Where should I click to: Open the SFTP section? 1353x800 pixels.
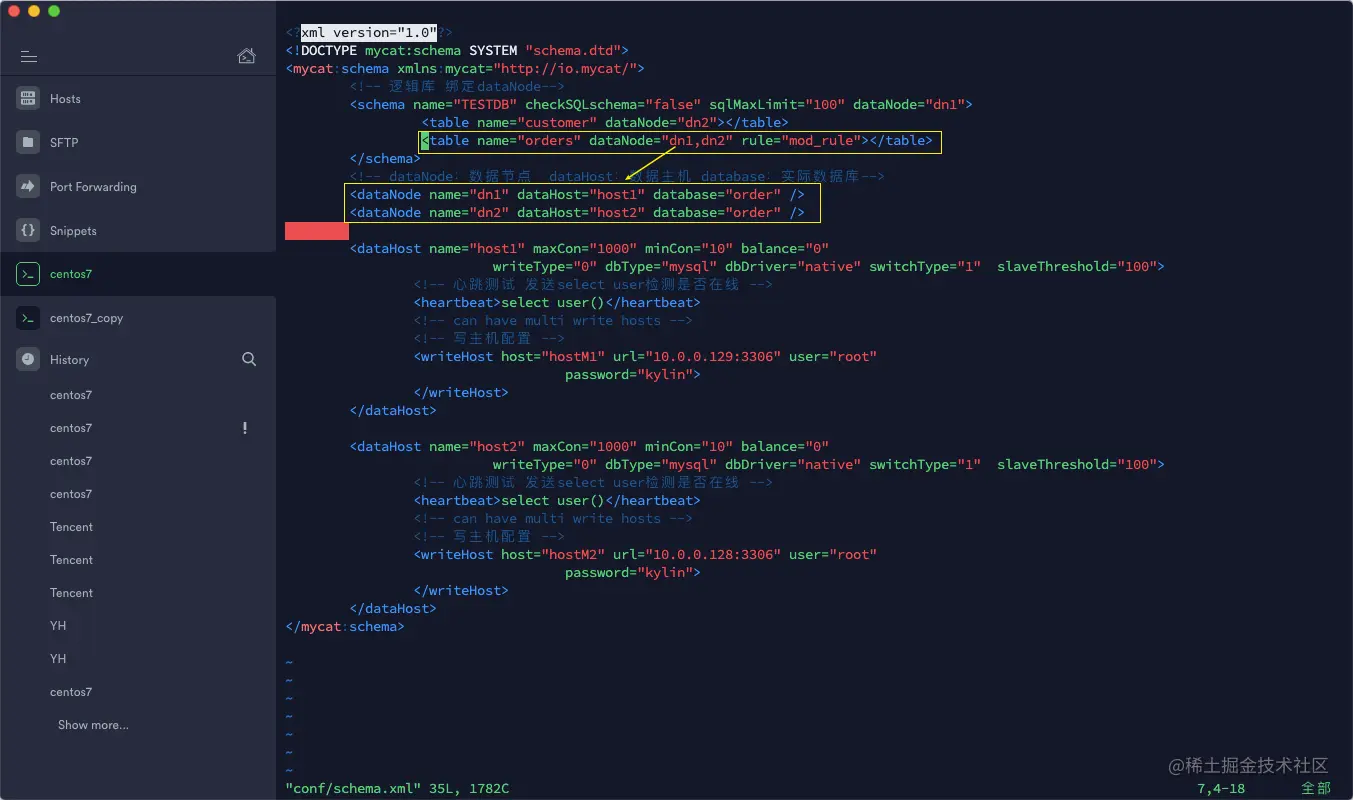[138, 143]
